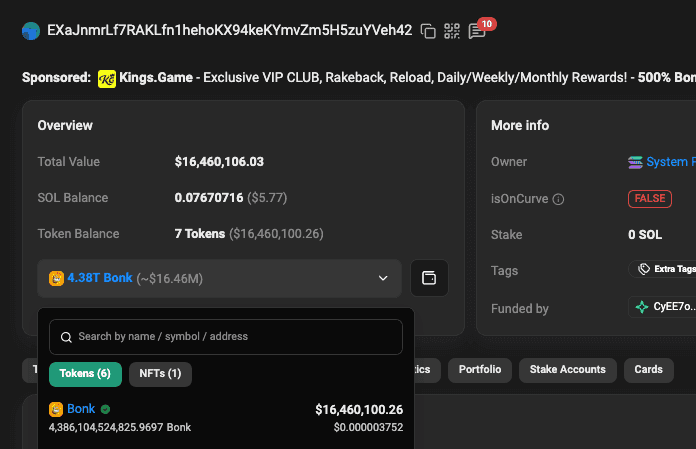Click the magnifier icon in the search box
The width and height of the screenshot is (696, 449).
(66, 337)
